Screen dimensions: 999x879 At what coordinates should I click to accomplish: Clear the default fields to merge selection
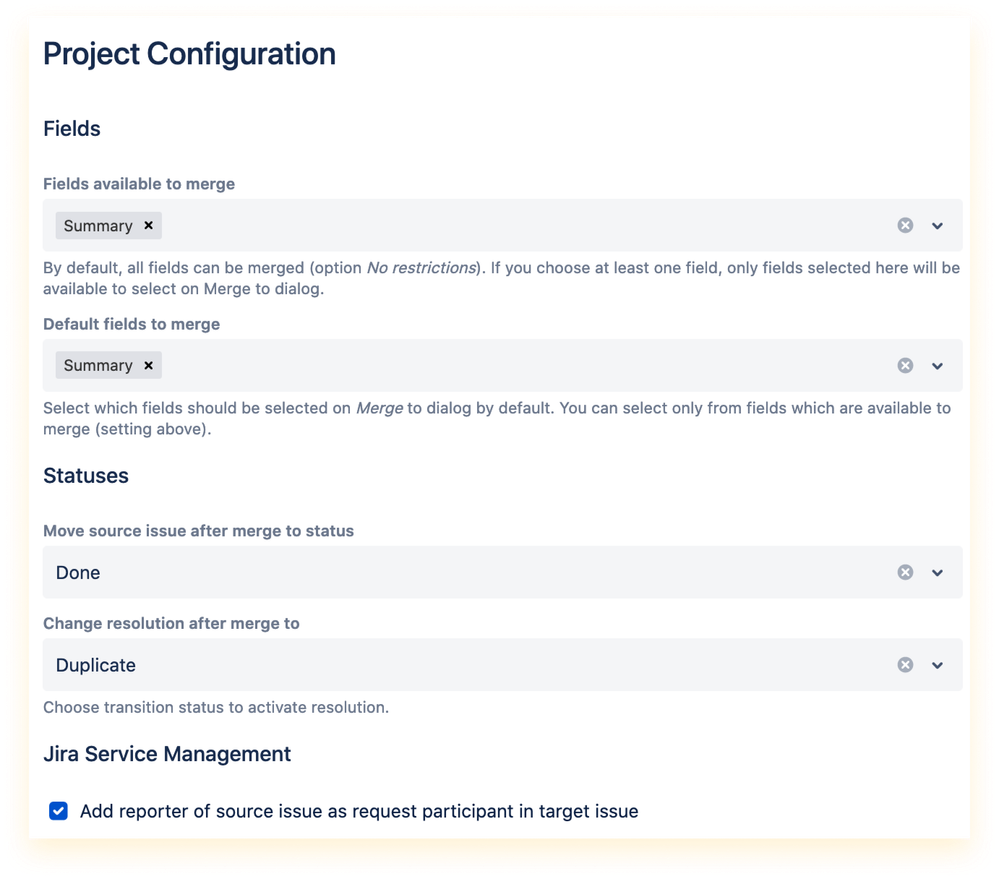(905, 365)
